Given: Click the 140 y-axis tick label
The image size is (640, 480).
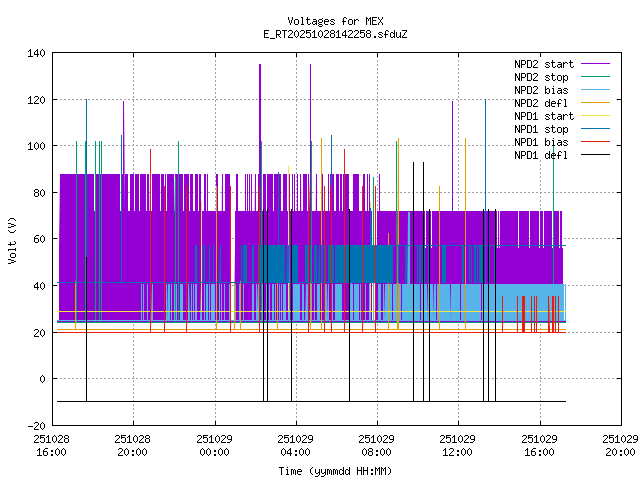Looking at the screenshot, I should pos(35,53).
